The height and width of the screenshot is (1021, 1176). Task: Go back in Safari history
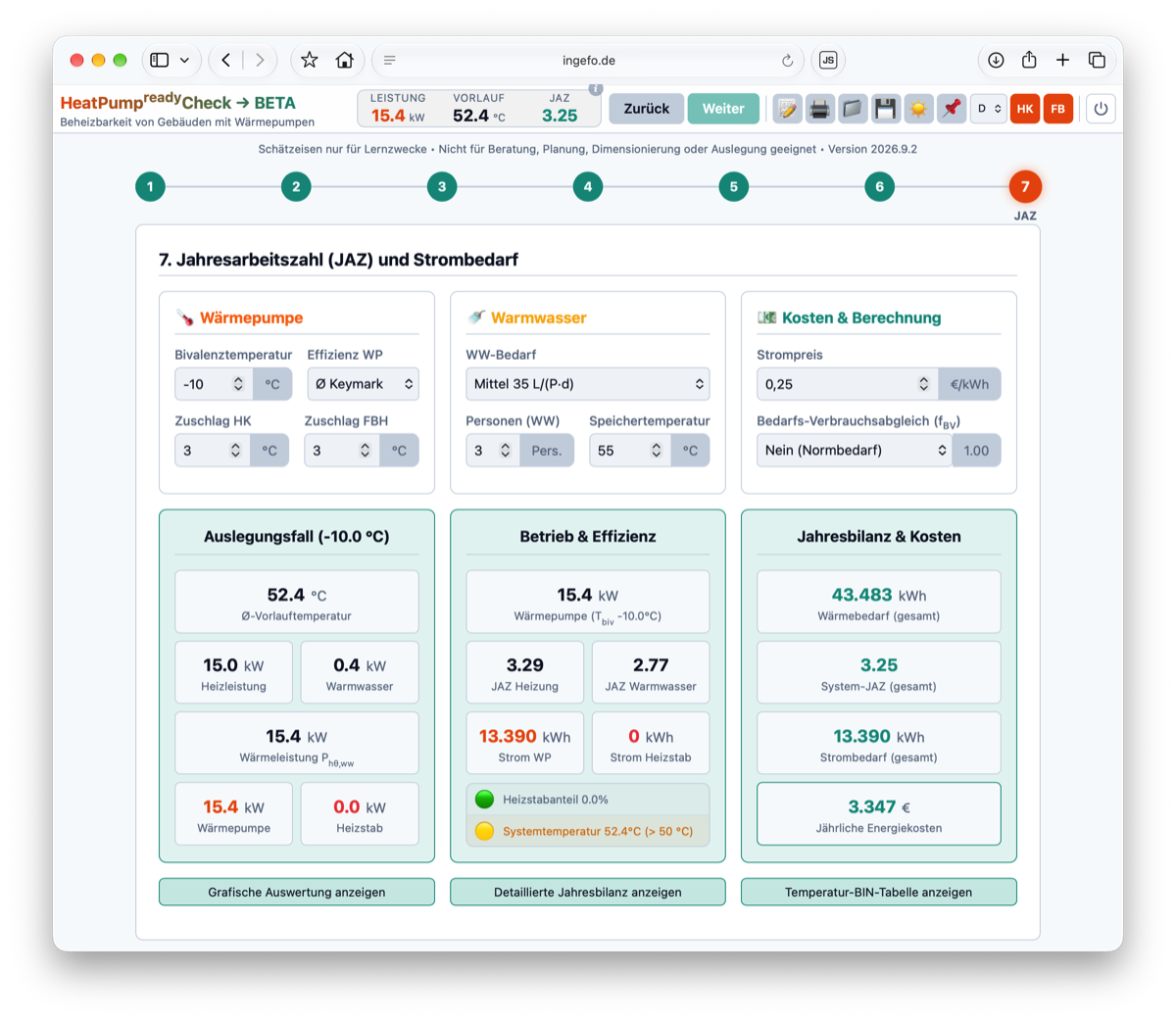pos(226,61)
